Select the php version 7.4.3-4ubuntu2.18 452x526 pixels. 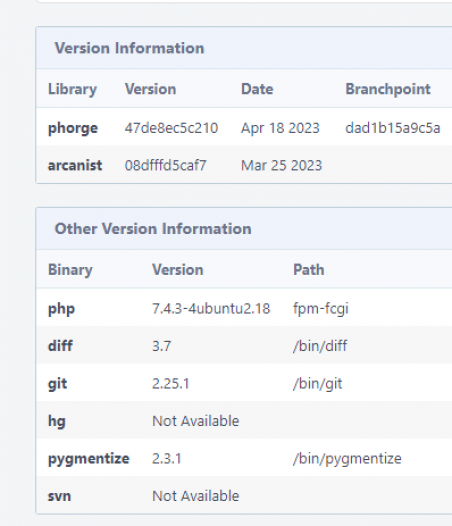pyautogui.click(x=211, y=309)
